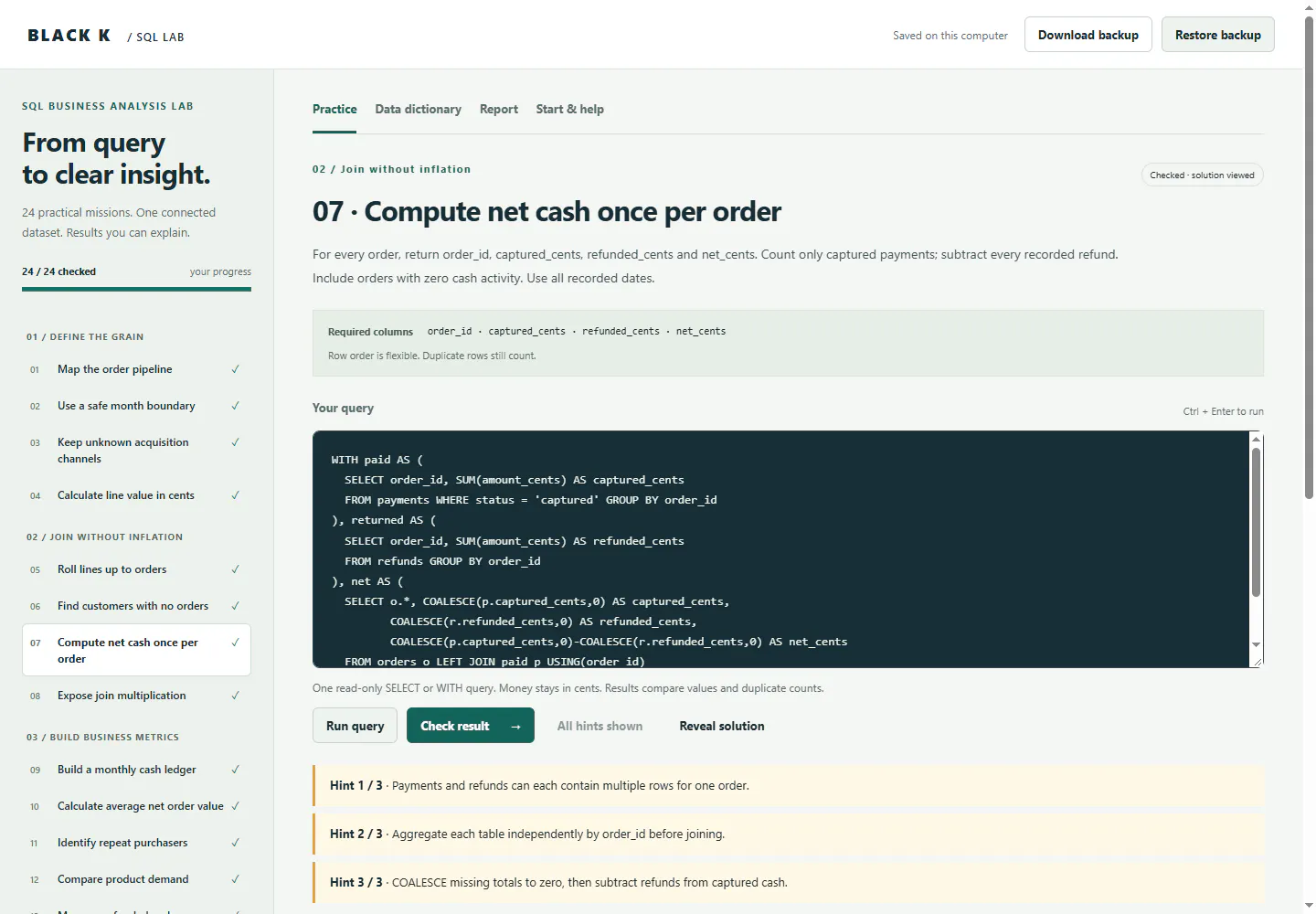Click the Hint 3 / 3 text
This screenshot has width=1316, height=914.
coord(558,883)
